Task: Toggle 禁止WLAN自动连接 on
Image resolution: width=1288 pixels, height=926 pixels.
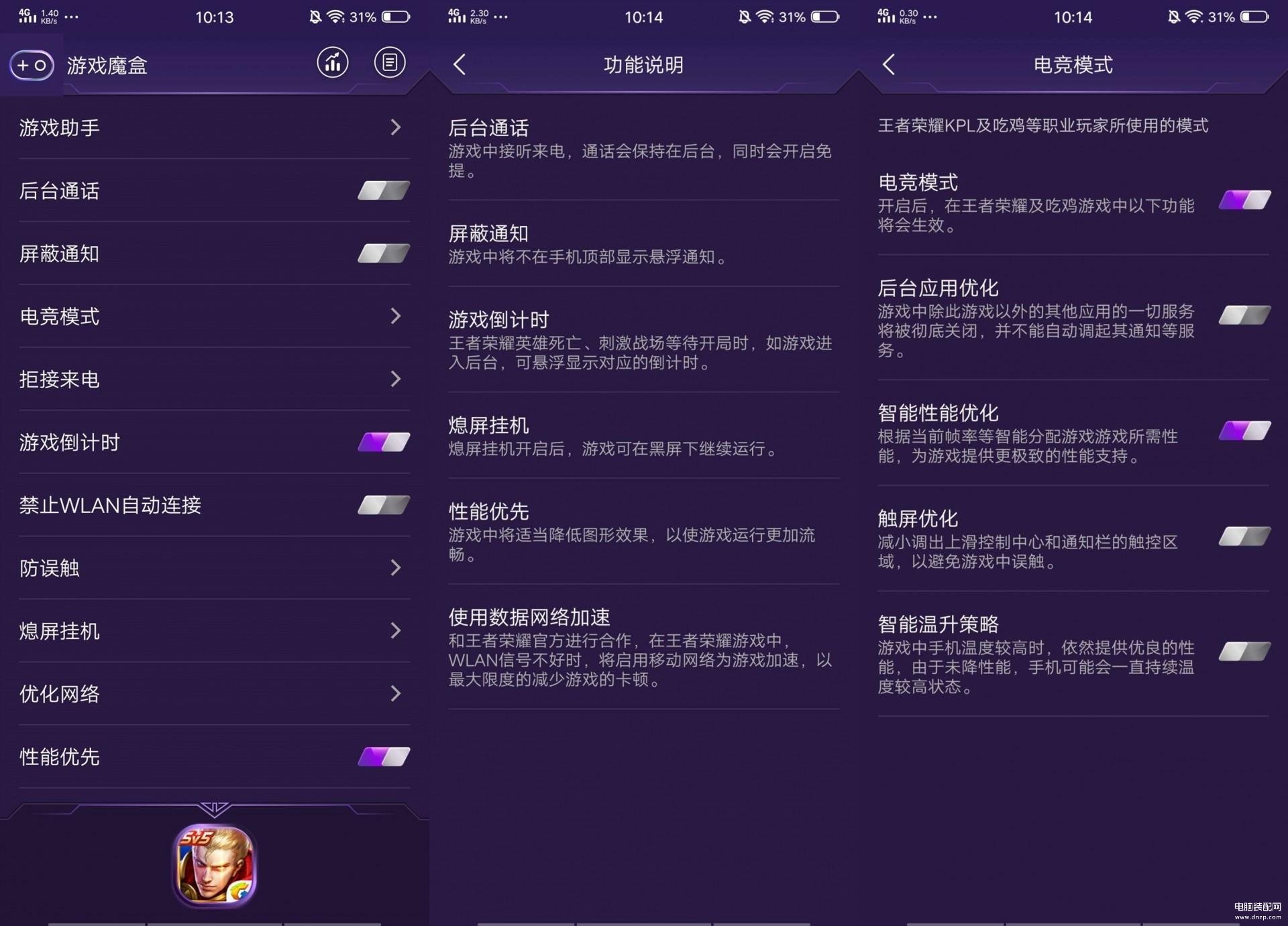Action: (x=384, y=505)
